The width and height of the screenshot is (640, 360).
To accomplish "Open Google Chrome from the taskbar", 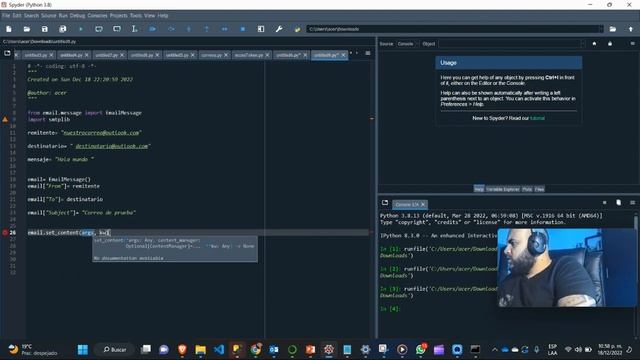I will click(256, 349).
